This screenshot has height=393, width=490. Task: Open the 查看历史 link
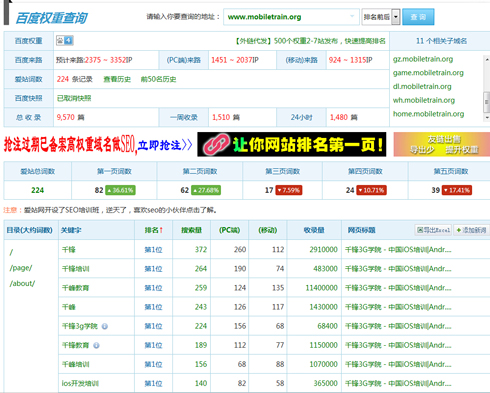[x=117, y=79]
